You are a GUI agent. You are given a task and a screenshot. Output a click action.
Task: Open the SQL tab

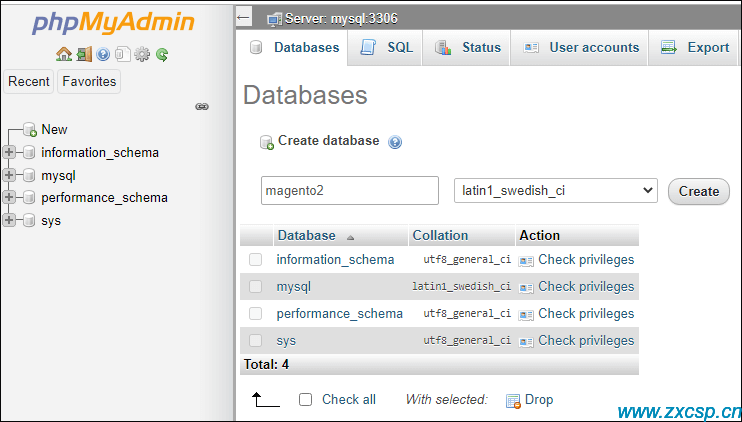click(386, 48)
